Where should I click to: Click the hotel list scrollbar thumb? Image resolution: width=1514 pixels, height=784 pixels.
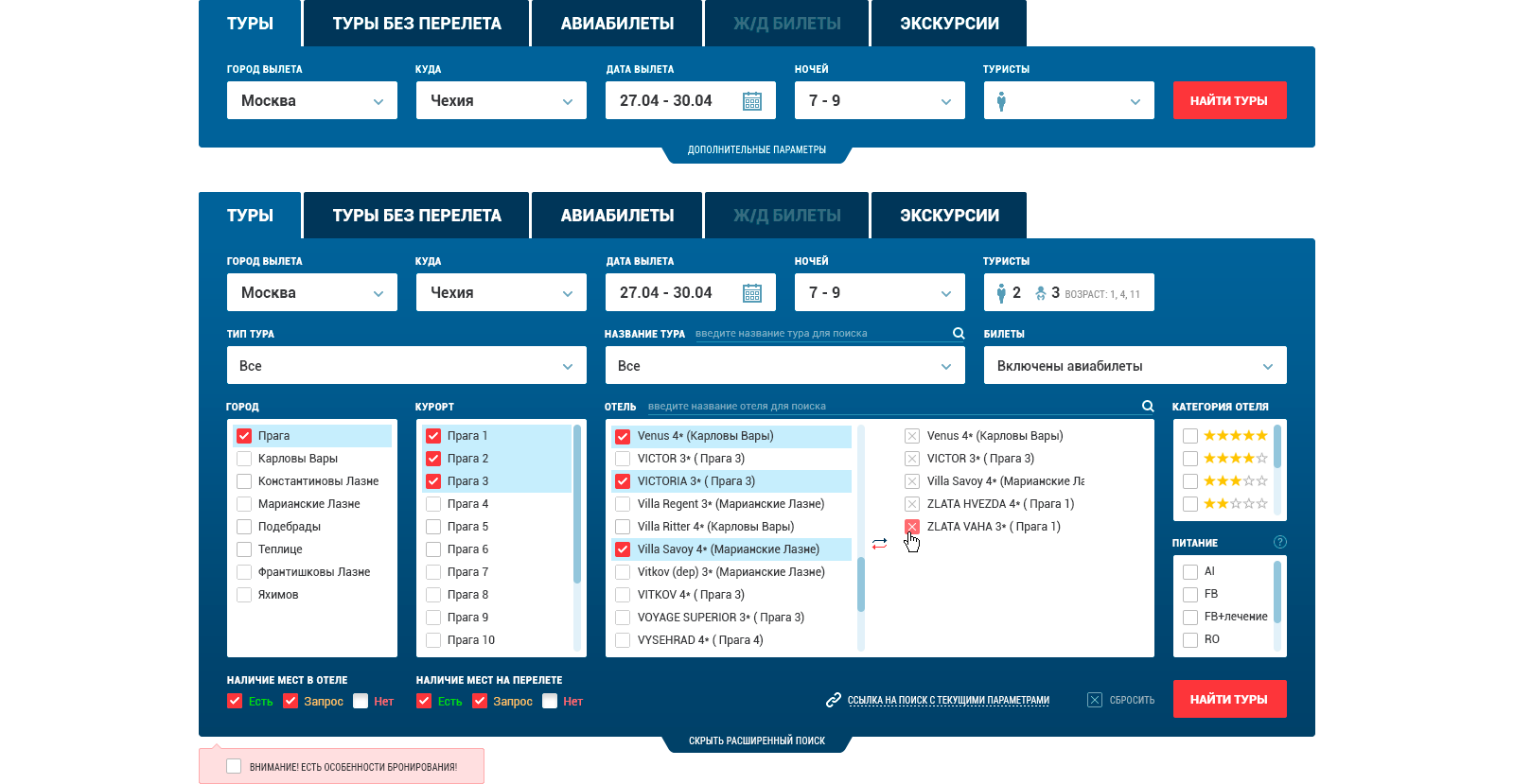pyautogui.click(x=861, y=585)
